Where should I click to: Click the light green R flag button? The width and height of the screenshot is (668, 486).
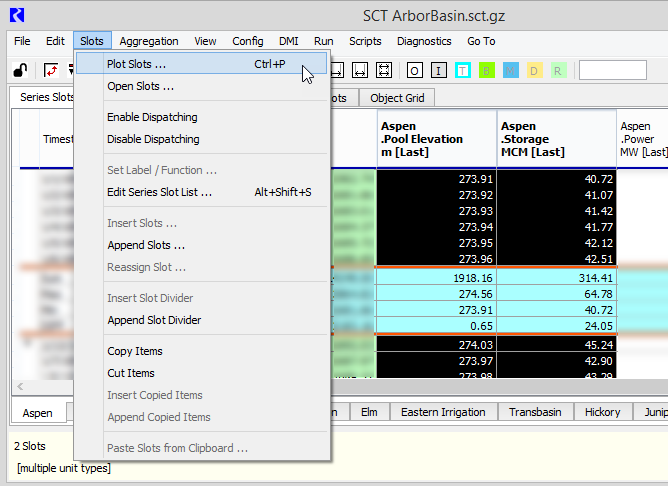[558, 70]
